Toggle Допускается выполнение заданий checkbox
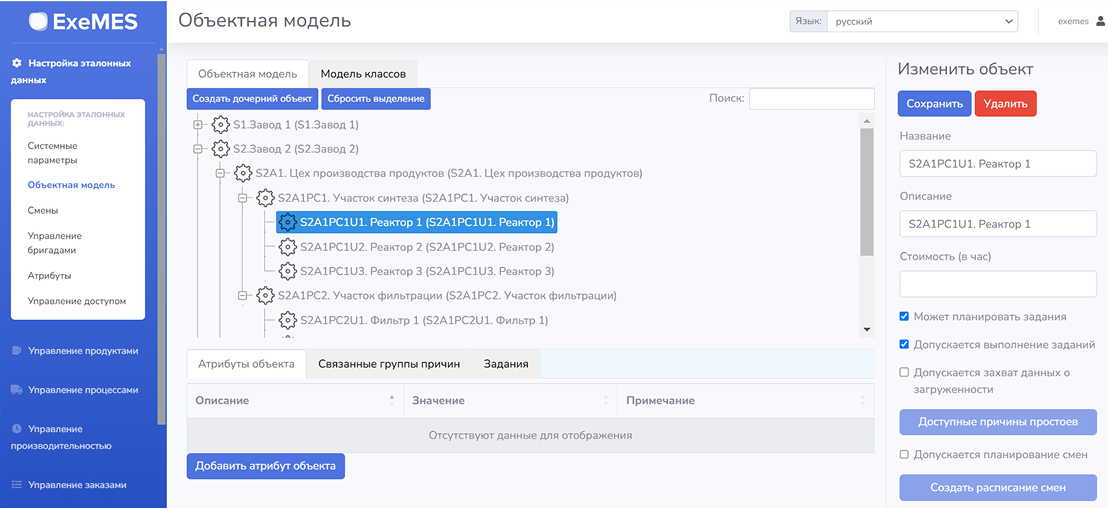Viewport: 1108px width, 509px height. 904,345
